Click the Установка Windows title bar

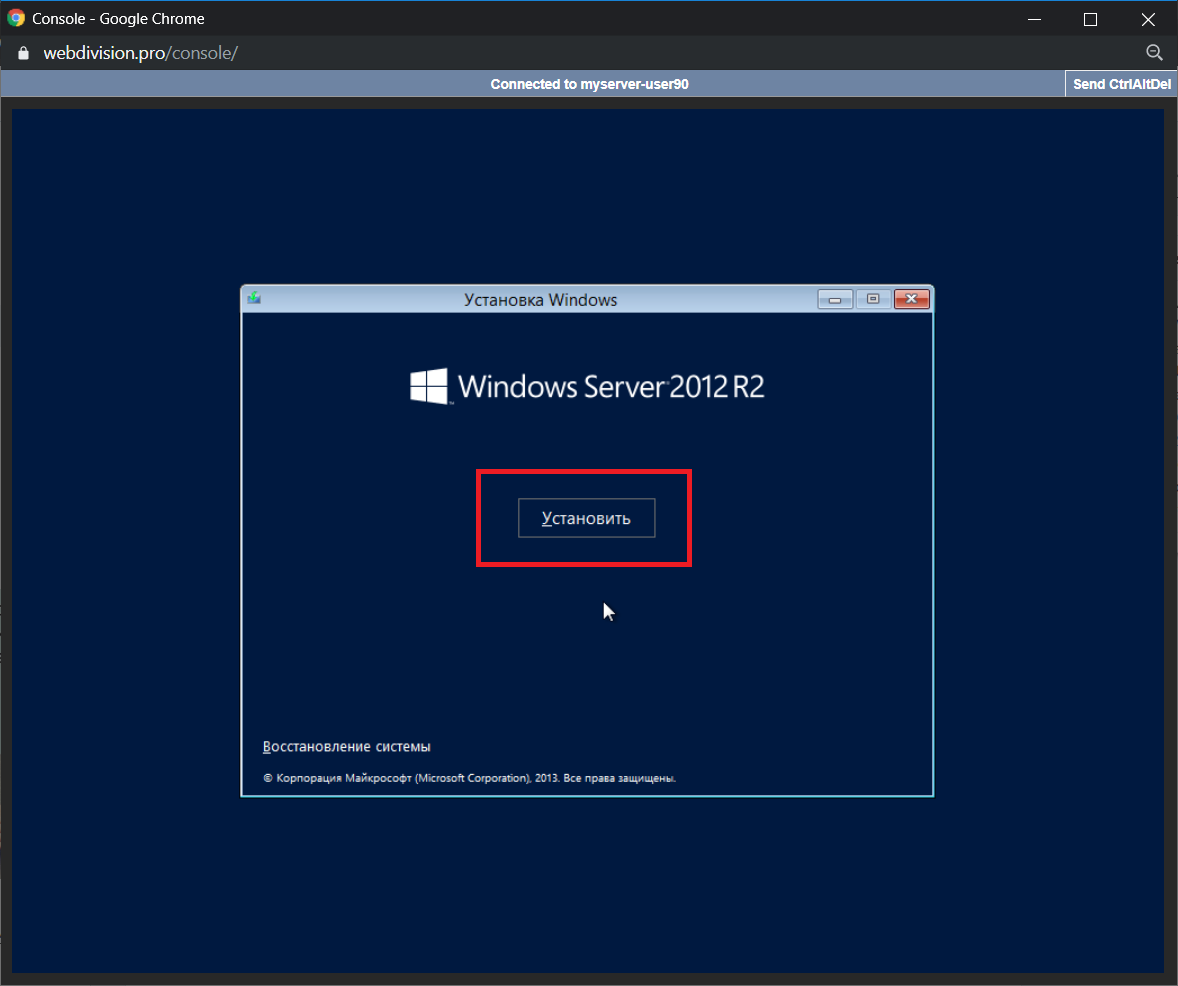pyautogui.click(x=540, y=299)
